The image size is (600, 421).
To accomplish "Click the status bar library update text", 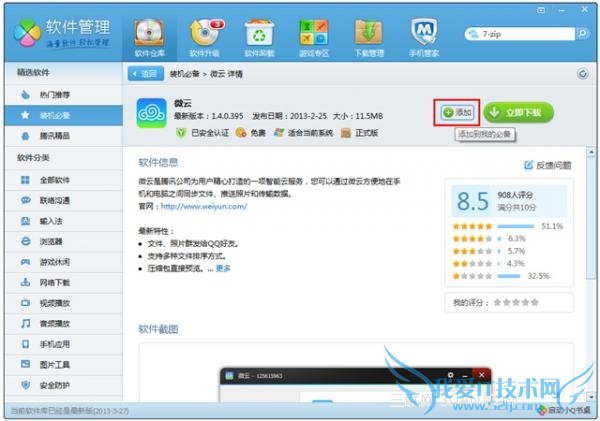I will tap(70, 411).
